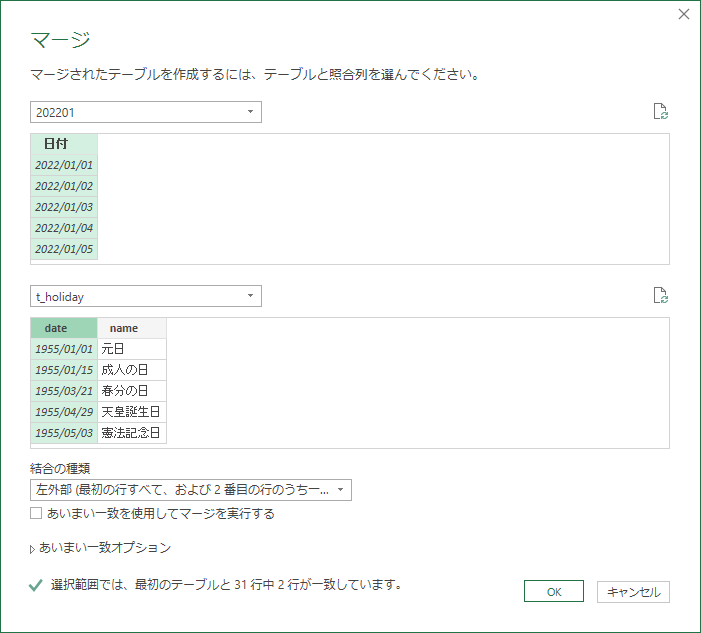This screenshot has height=633, width=701.
Task: Refresh preview icon beside t_holiday table dropdown
Action: 661,295
